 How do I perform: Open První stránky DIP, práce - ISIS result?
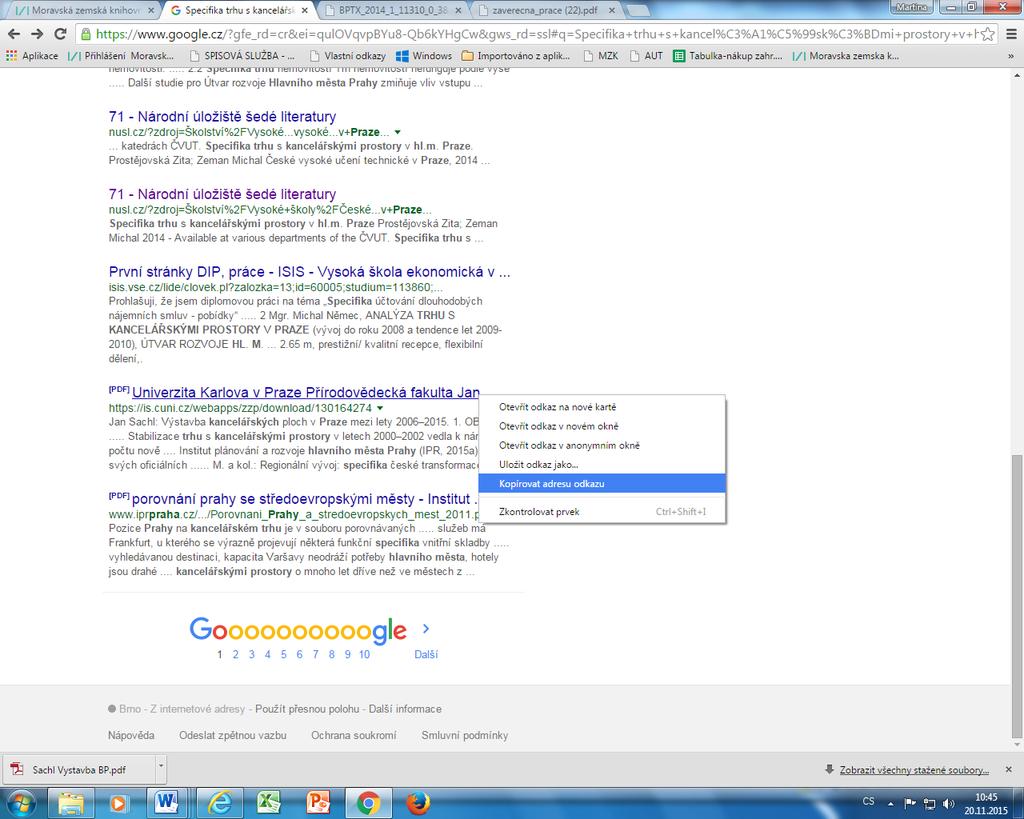(310, 272)
